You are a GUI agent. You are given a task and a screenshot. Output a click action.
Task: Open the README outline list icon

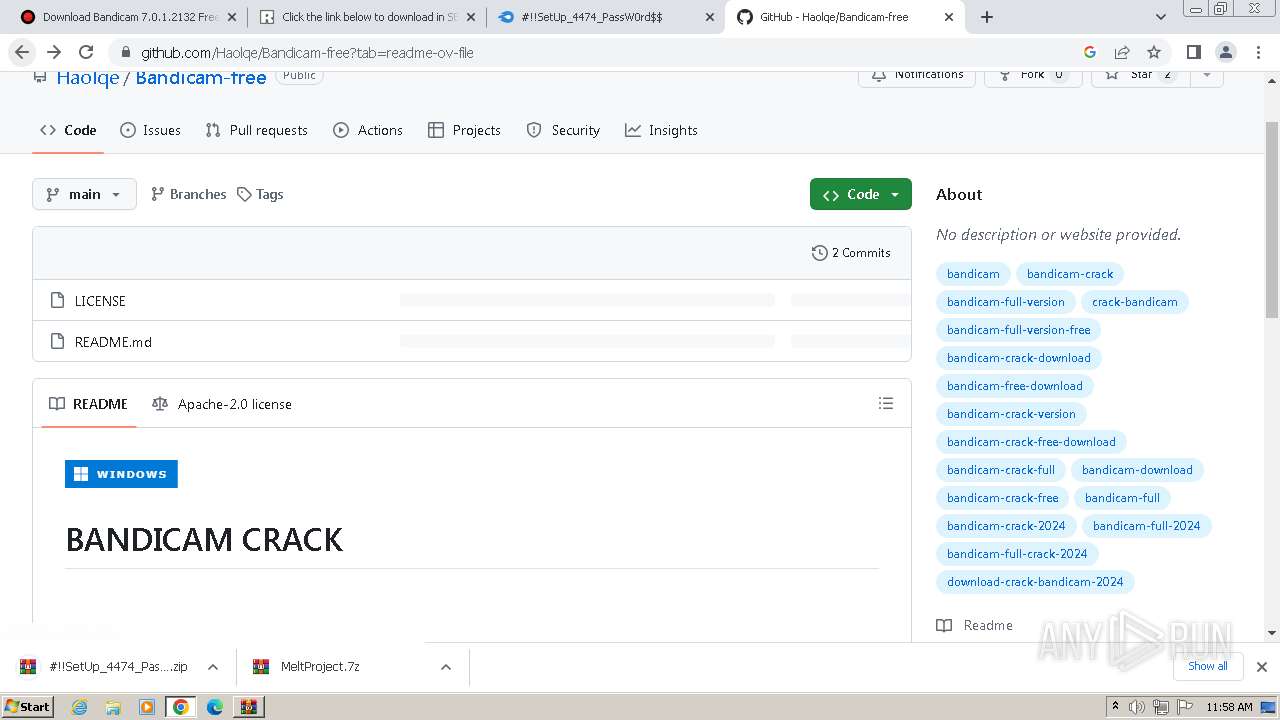(885, 403)
